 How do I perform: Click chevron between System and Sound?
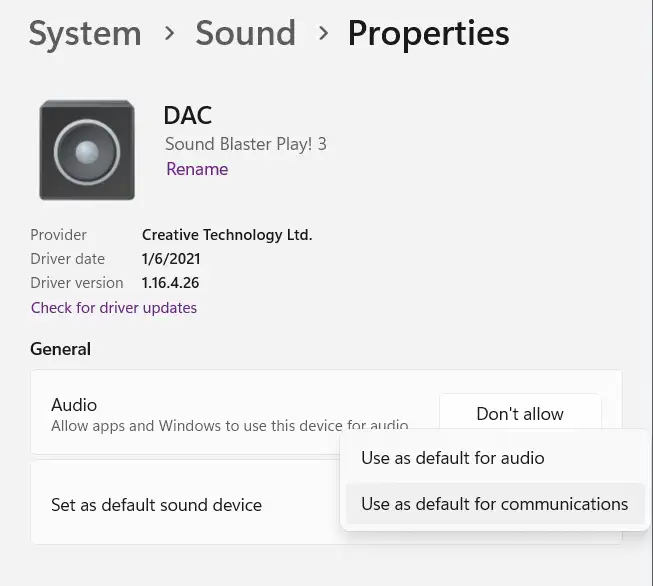pos(169,34)
